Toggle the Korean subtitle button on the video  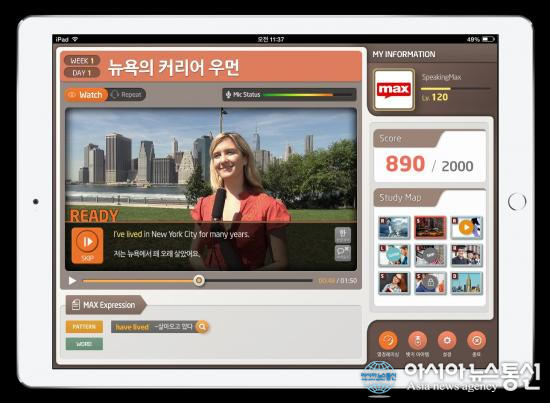coord(343,235)
